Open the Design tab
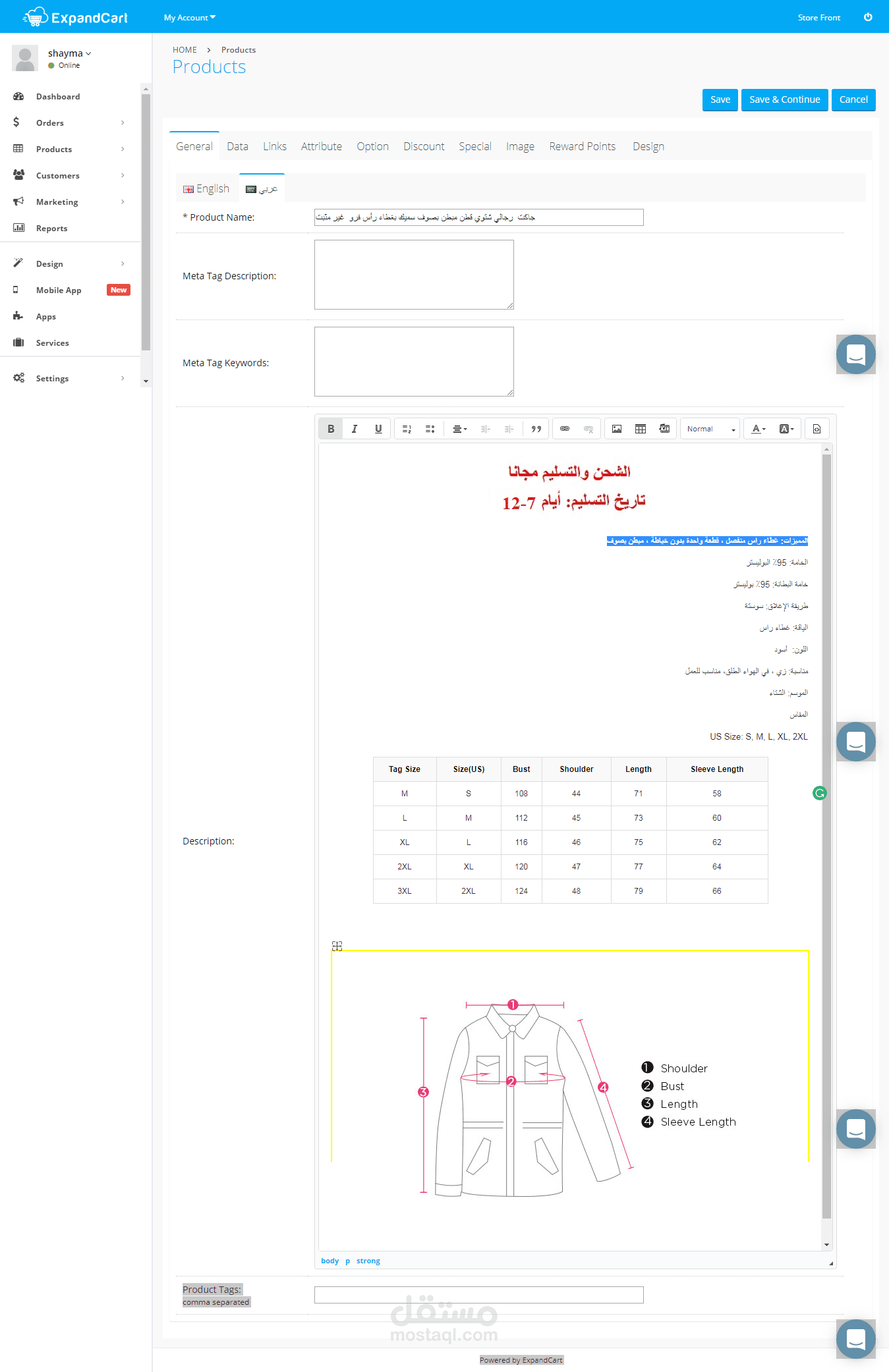Viewport: 889px width, 1372px height. [x=648, y=146]
